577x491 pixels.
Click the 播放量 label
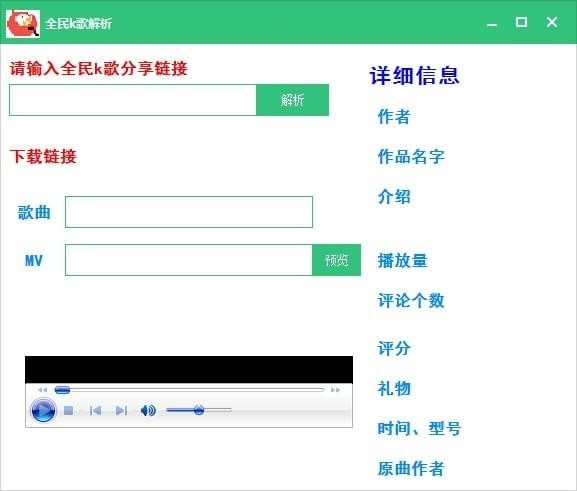coord(402,260)
